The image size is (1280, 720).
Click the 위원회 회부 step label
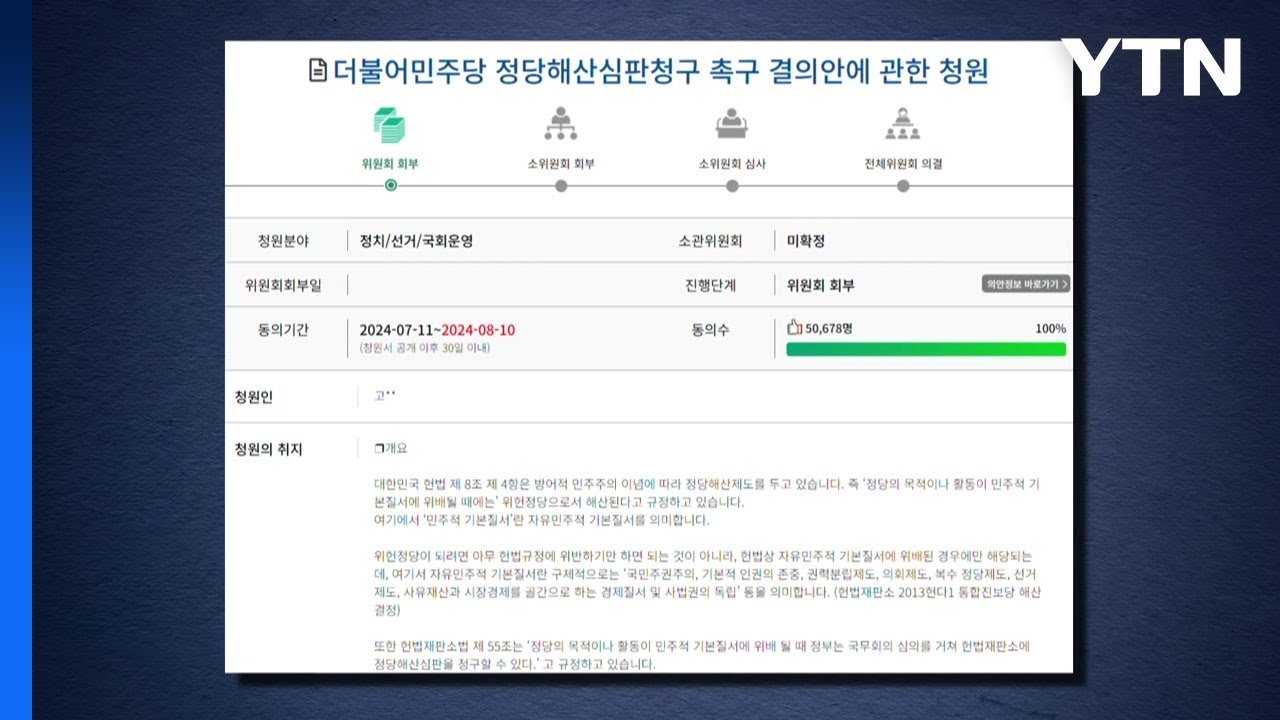pos(390,164)
